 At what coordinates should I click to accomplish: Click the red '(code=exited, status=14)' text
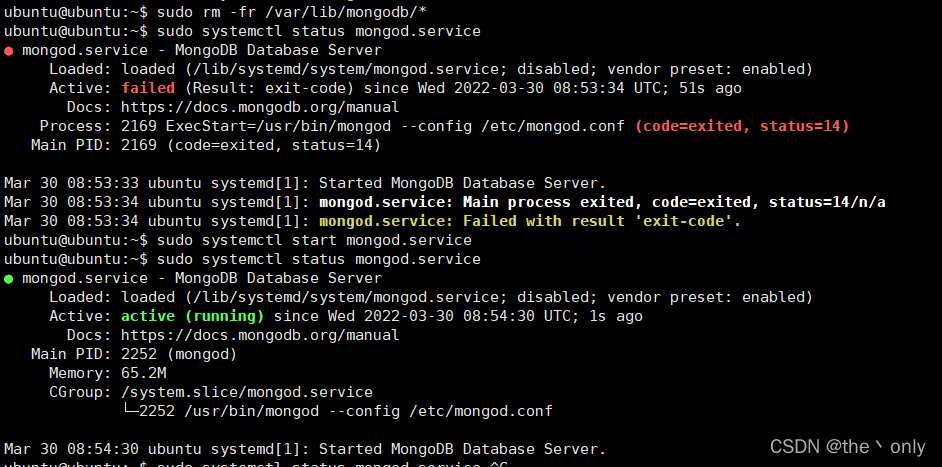pos(742,127)
